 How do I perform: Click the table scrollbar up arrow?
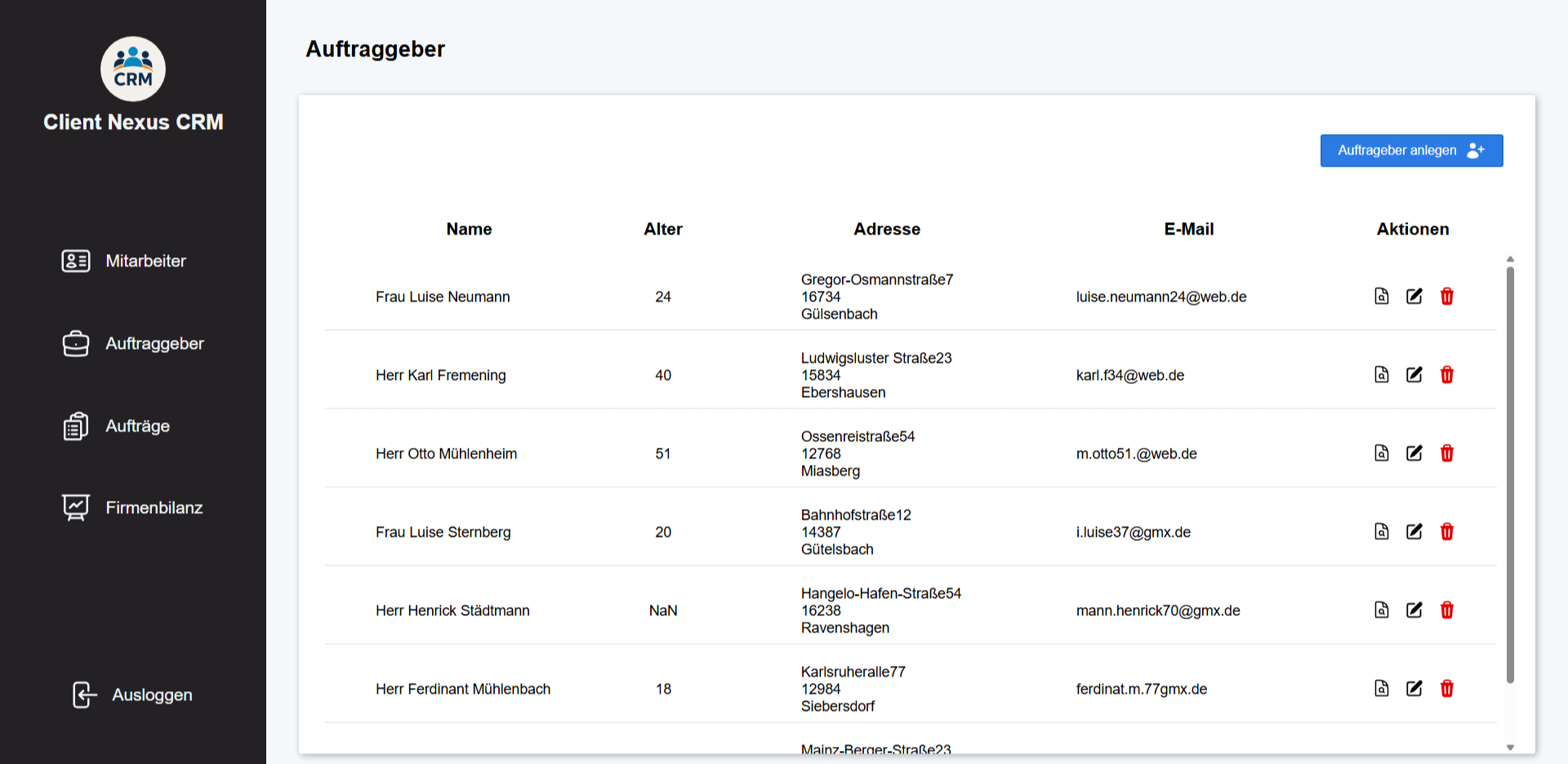point(1510,259)
